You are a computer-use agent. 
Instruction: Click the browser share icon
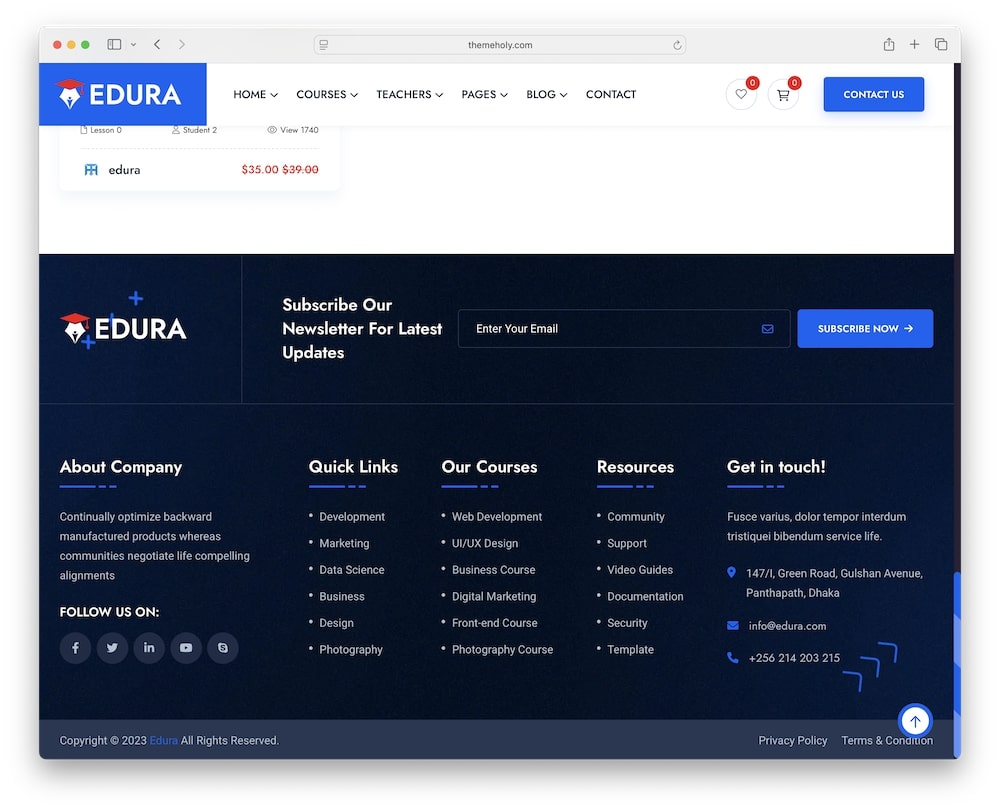coord(889,44)
